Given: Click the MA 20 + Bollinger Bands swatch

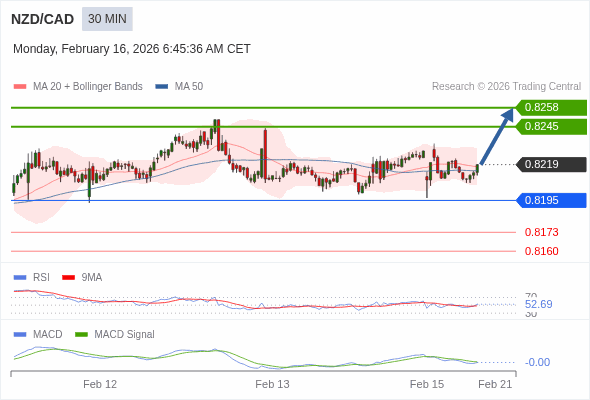Looking at the screenshot, I should pyautogui.click(x=20, y=87).
